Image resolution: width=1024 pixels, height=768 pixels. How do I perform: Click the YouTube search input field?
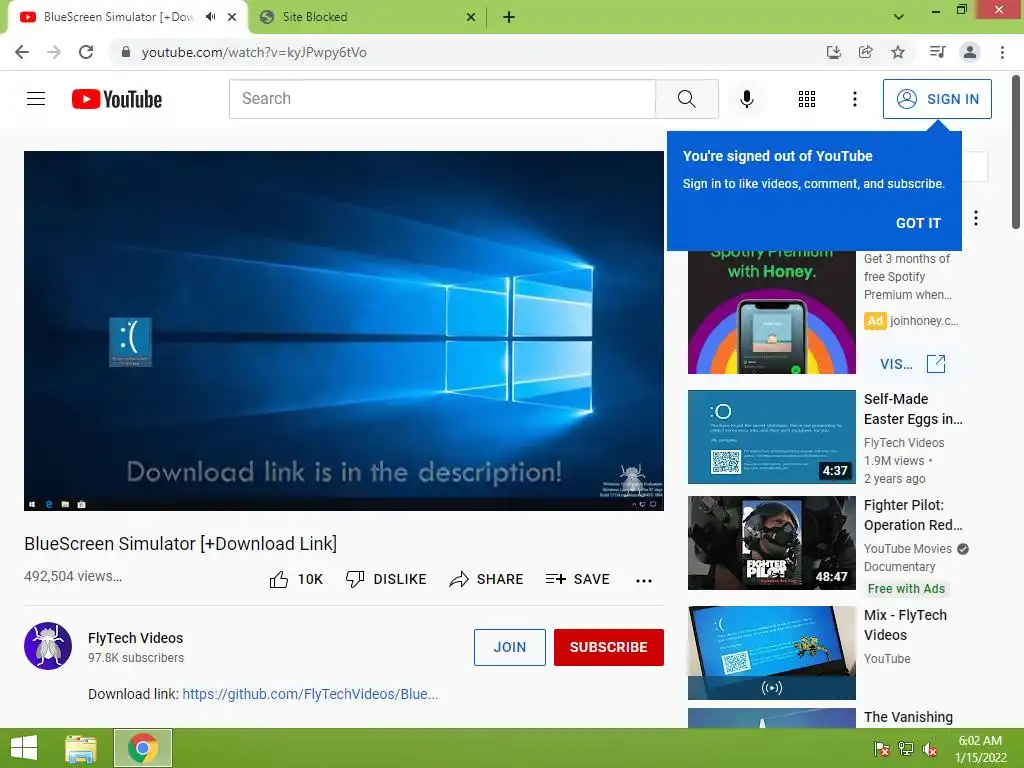[442, 99]
